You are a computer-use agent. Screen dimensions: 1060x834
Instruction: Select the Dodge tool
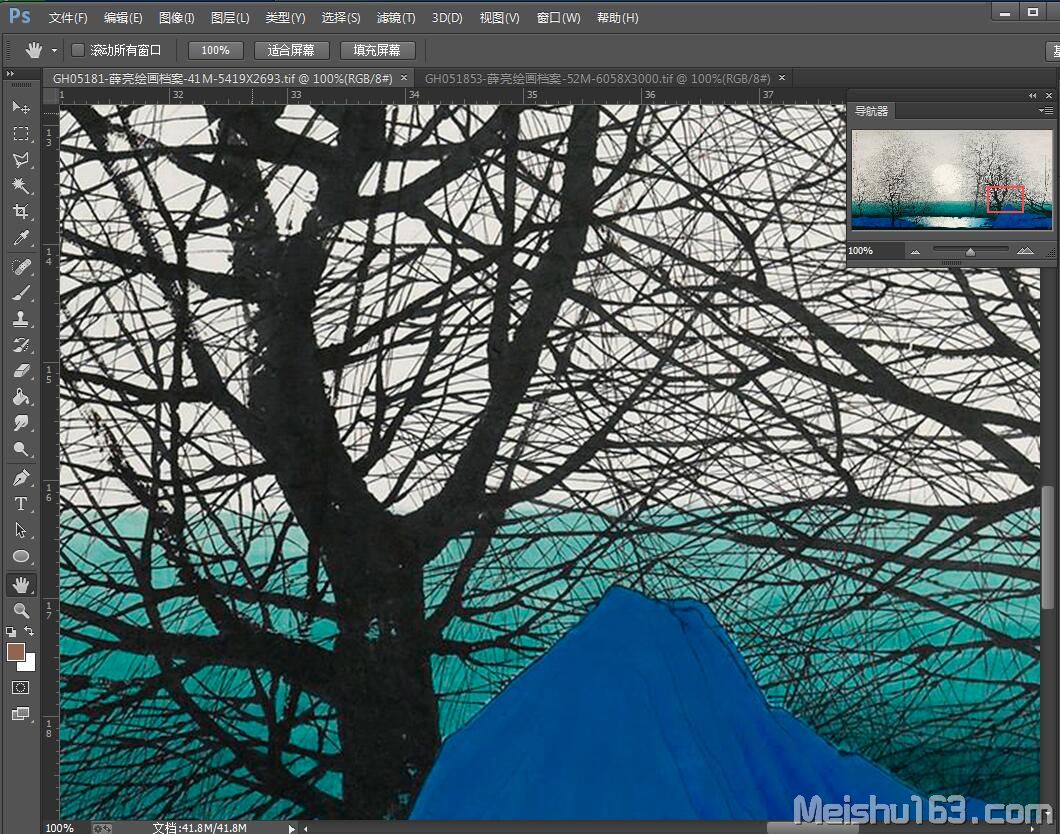(21, 449)
